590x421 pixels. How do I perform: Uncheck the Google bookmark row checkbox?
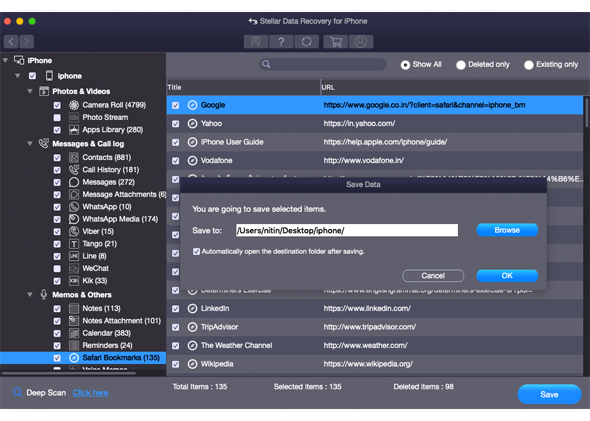click(x=176, y=105)
